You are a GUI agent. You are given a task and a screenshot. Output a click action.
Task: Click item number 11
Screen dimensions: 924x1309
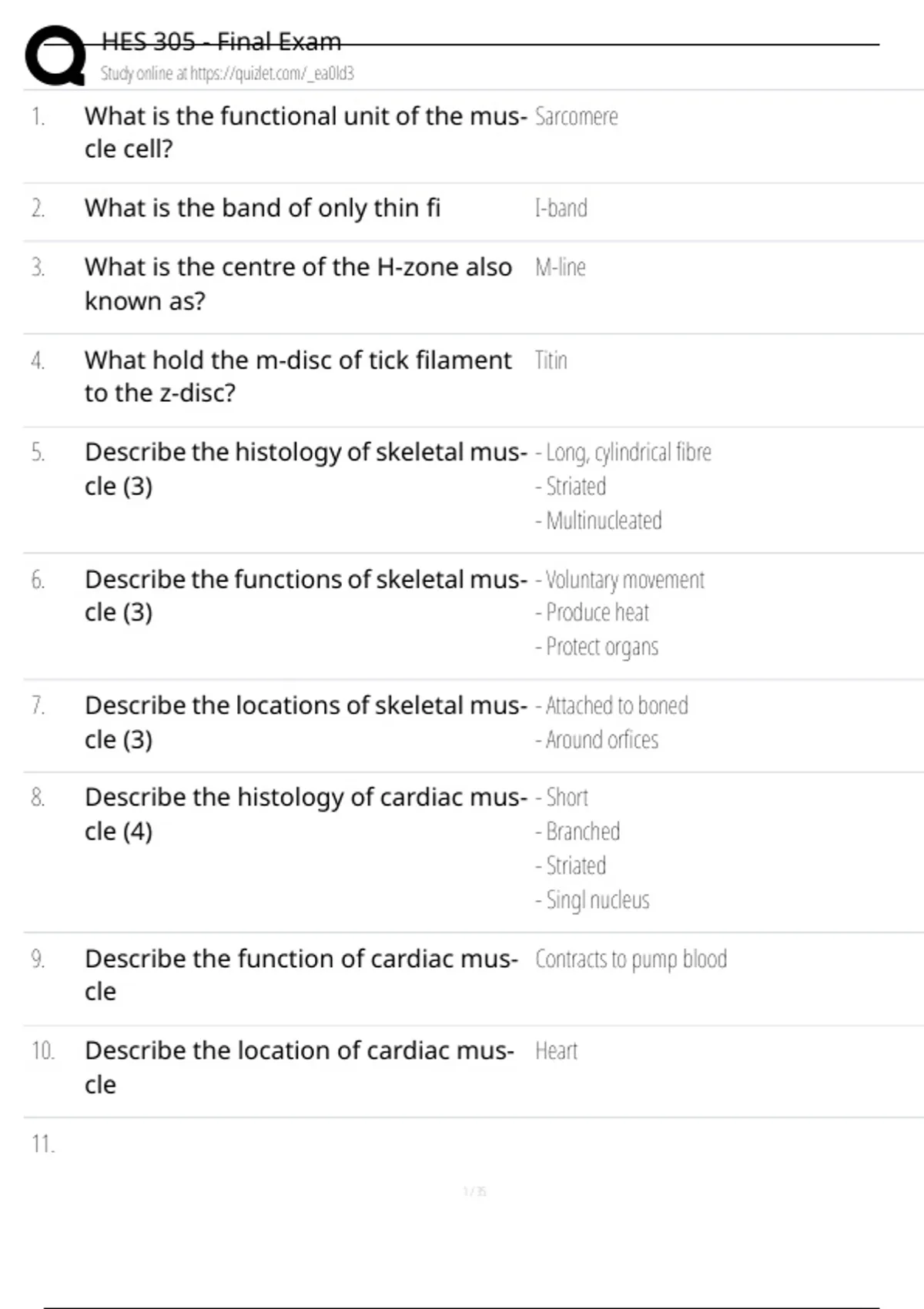click(43, 1144)
